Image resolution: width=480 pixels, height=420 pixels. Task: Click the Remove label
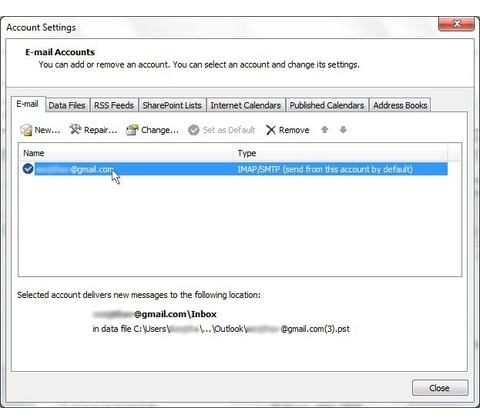click(294, 130)
